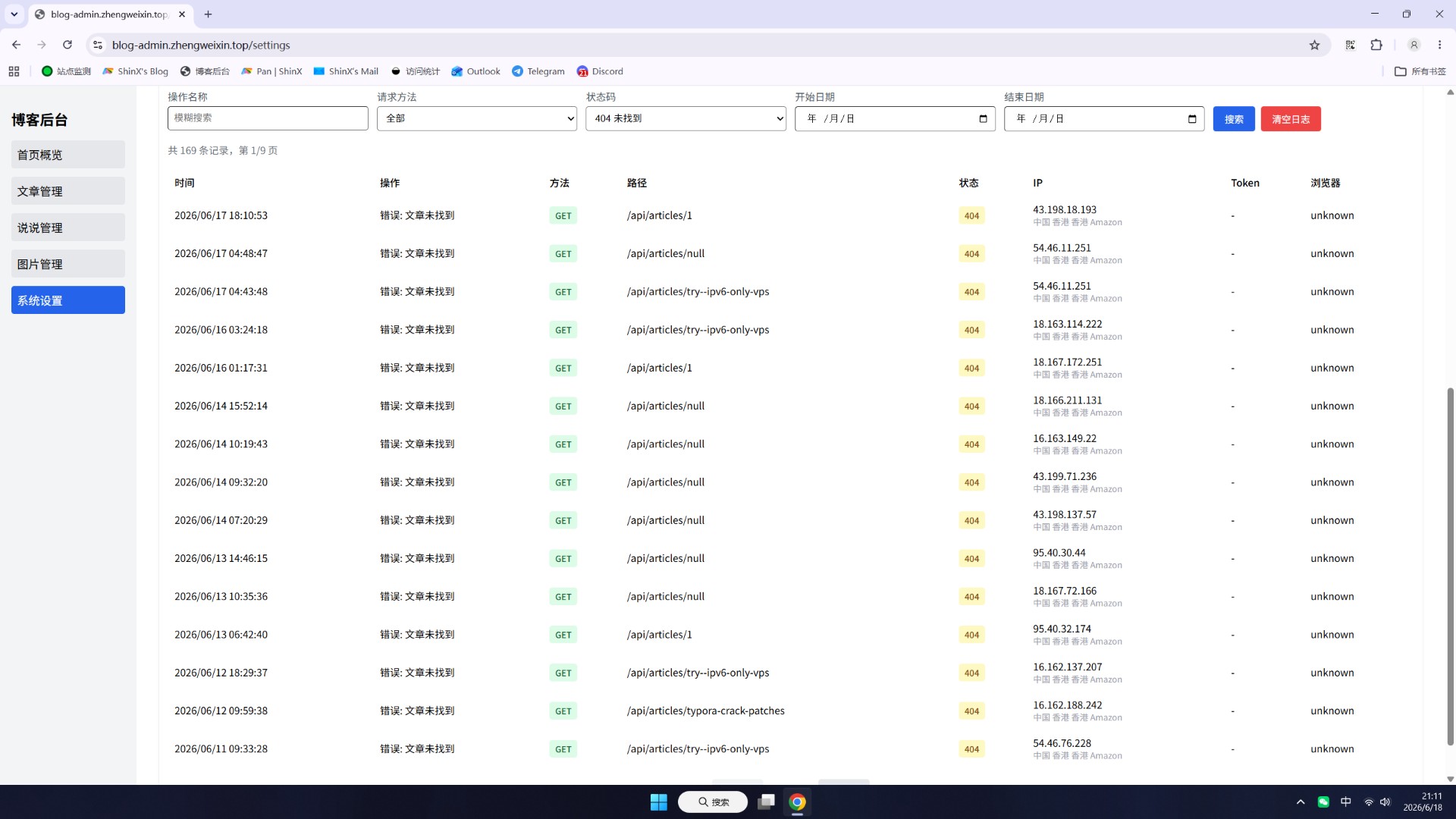Click IP address 43.198.18.193
Screen dimensions: 1456x819
(1064, 209)
